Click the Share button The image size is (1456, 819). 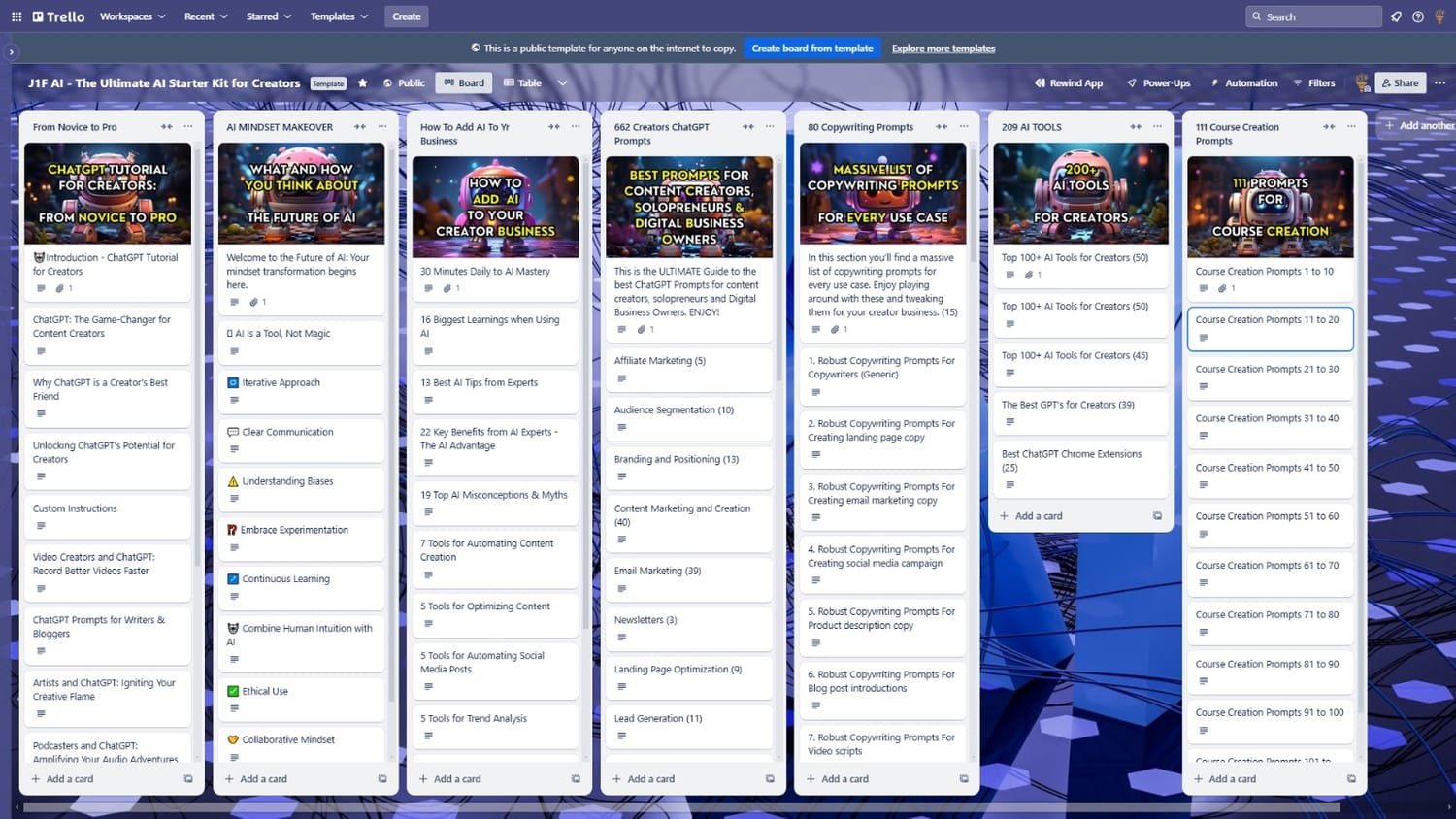coord(1401,83)
